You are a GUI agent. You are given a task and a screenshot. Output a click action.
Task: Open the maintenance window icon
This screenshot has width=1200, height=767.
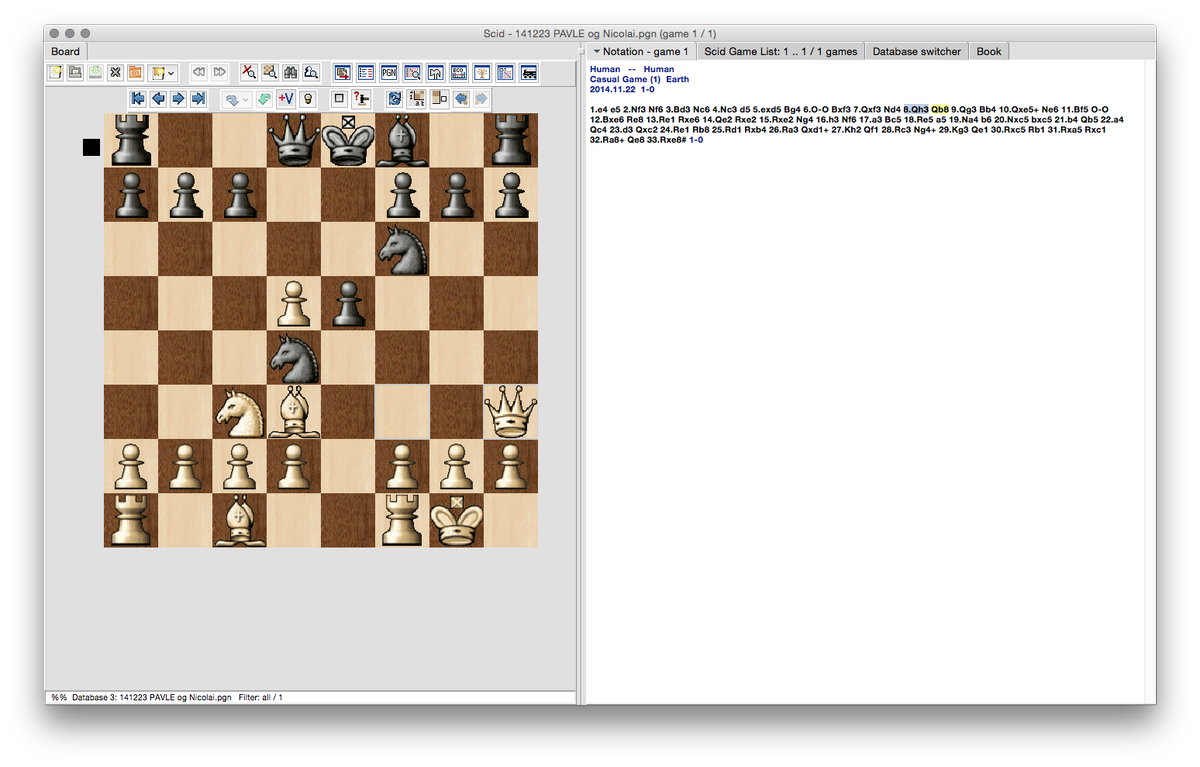[x=435, y=72]
